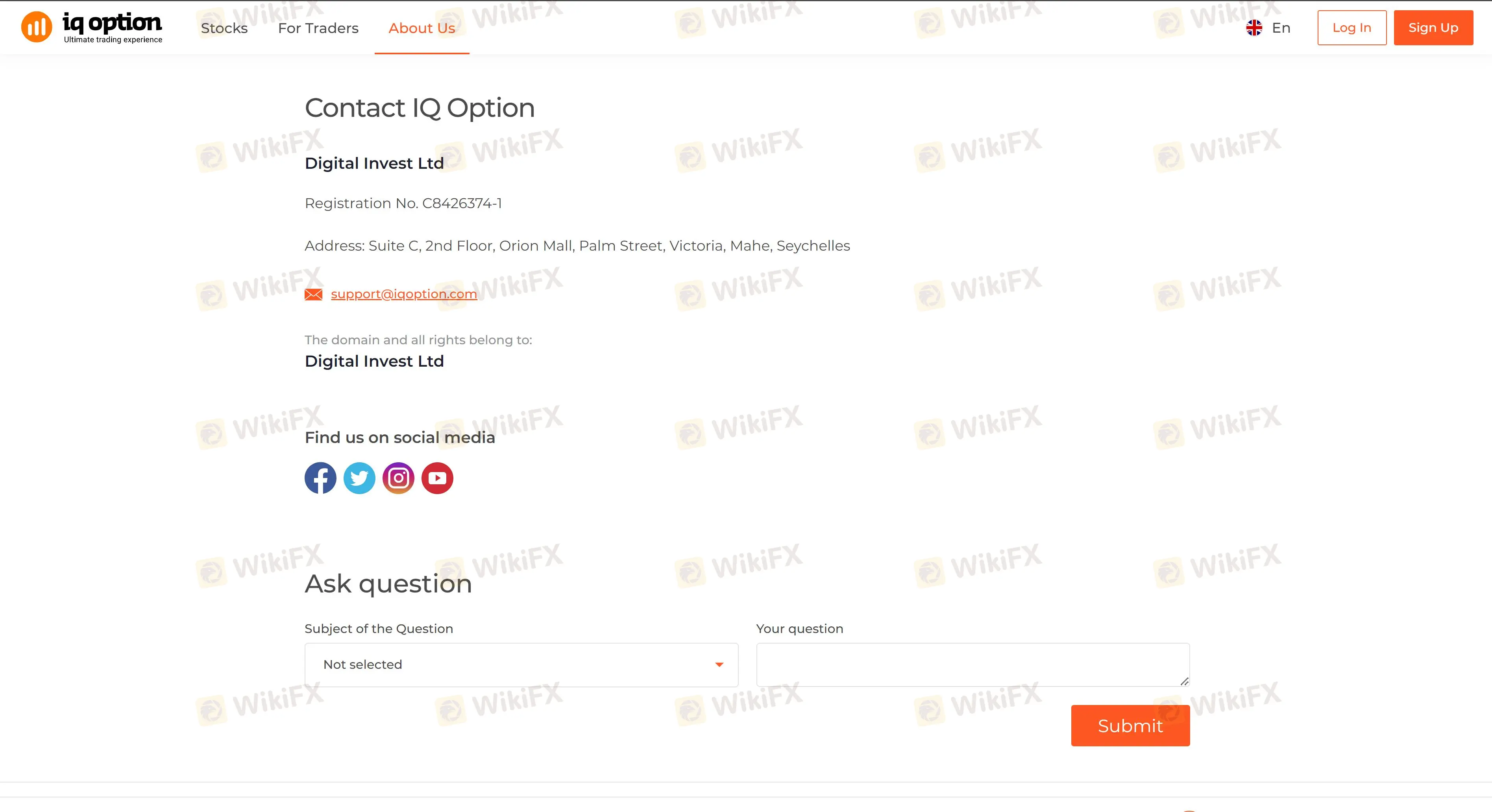Click the email envelope icon
Viewport: 1492px width, 812px height.
314,293
